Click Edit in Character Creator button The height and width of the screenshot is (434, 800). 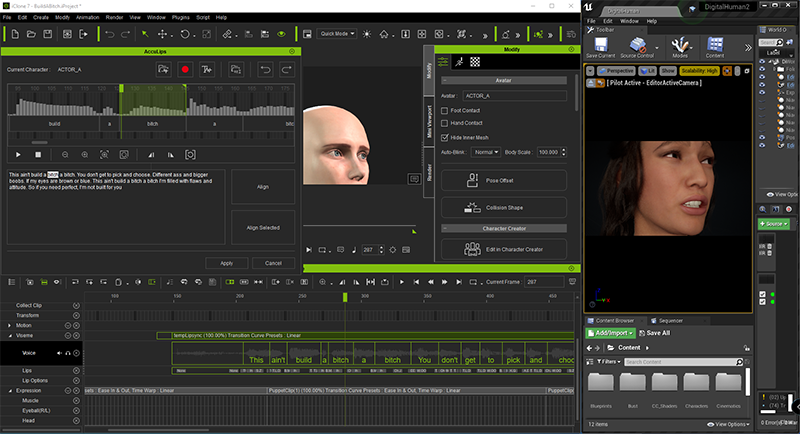pos(504,250)
